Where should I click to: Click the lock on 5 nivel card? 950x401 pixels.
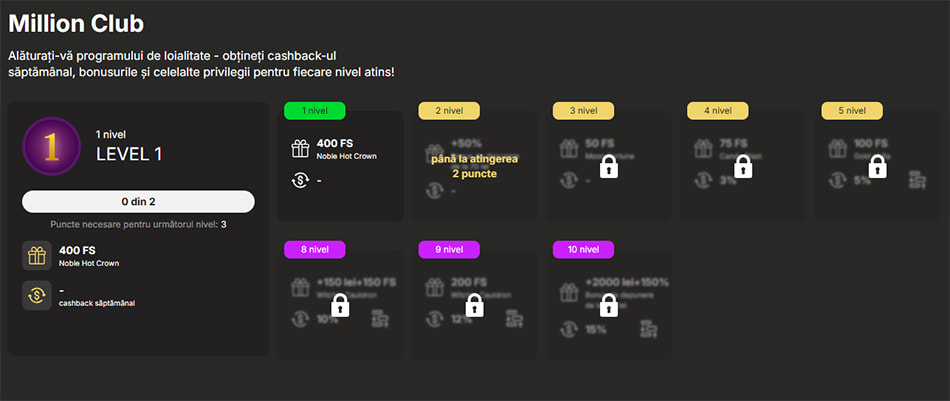[877, 167]
